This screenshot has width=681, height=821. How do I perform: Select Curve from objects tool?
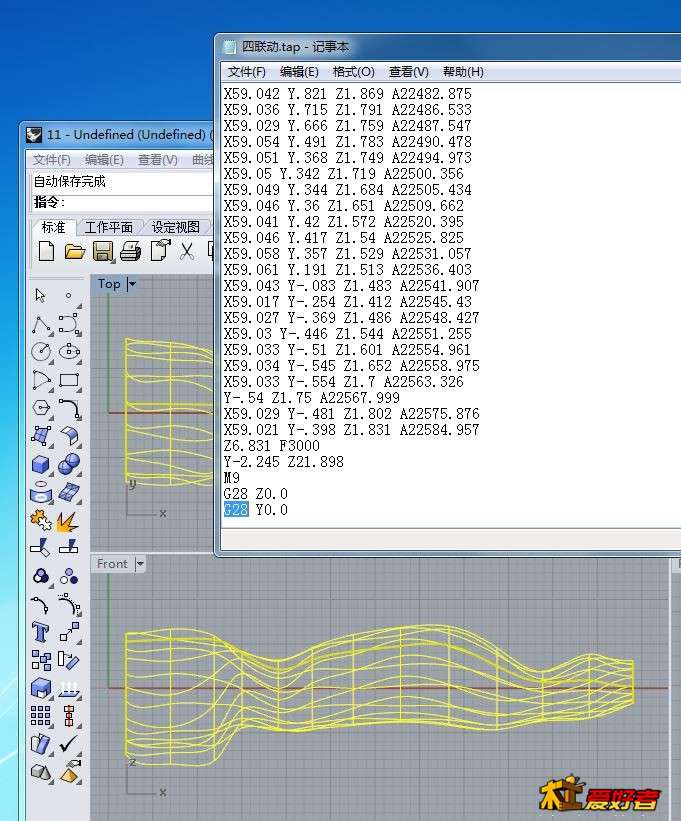click(x=41, y=492)
